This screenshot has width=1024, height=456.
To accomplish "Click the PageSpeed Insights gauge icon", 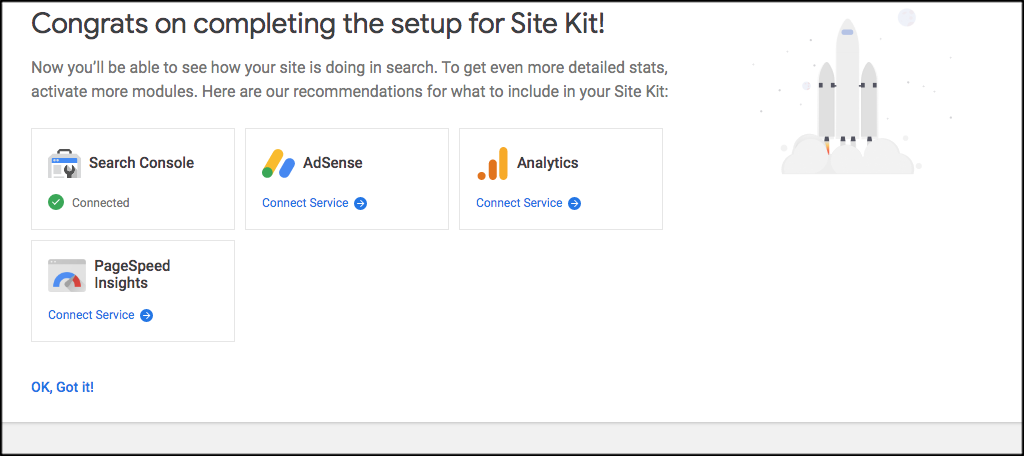I will (67, 275).
